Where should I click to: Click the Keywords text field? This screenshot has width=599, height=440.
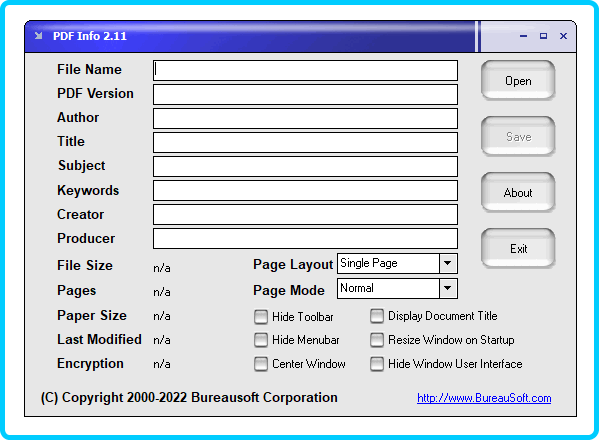coord(305,191)
